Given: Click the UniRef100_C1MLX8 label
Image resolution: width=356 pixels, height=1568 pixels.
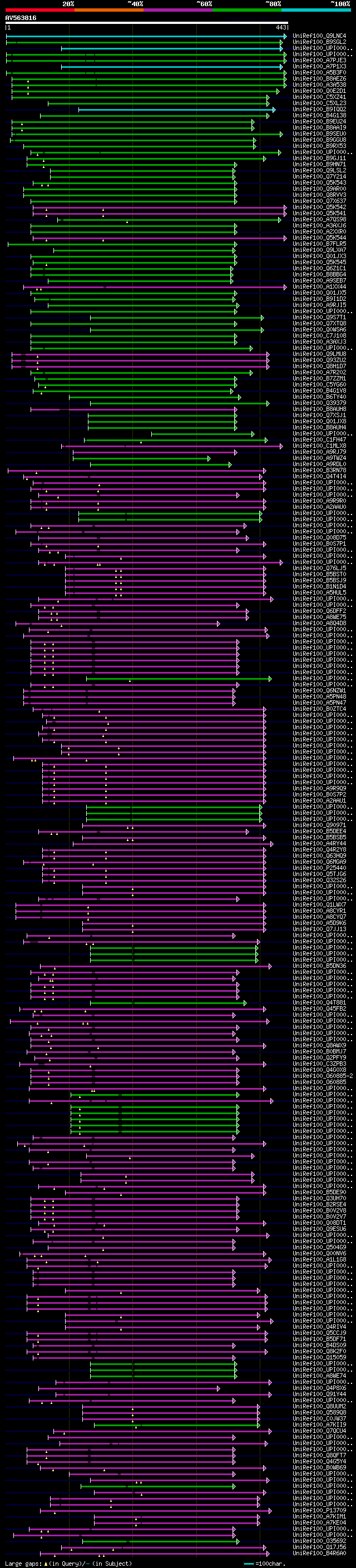Looking at the screenshot, I should point(319,446).
